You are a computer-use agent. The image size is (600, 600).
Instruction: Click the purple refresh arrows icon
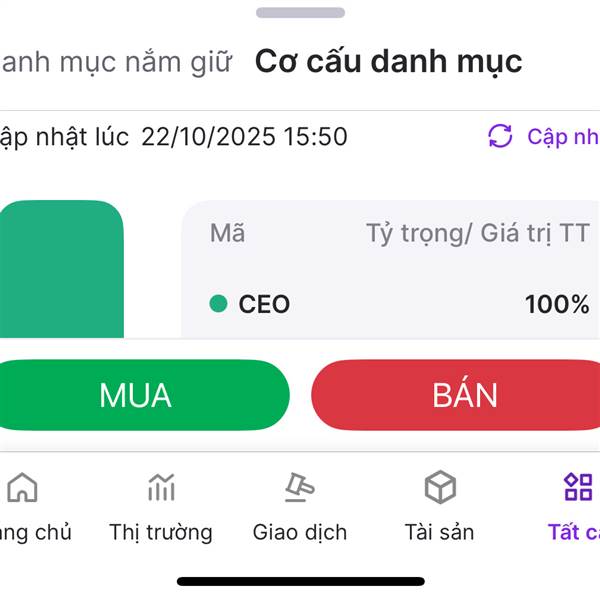[x=500, y=136]
